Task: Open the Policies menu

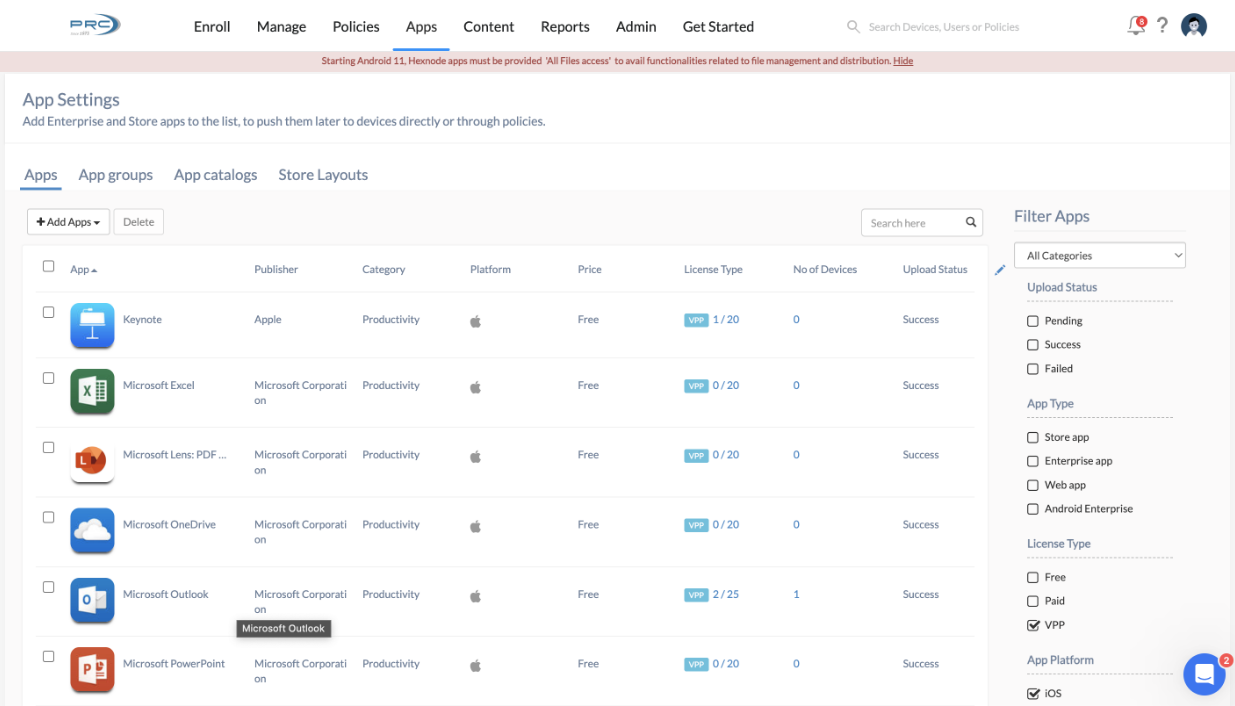Action: tap(355, 26)
